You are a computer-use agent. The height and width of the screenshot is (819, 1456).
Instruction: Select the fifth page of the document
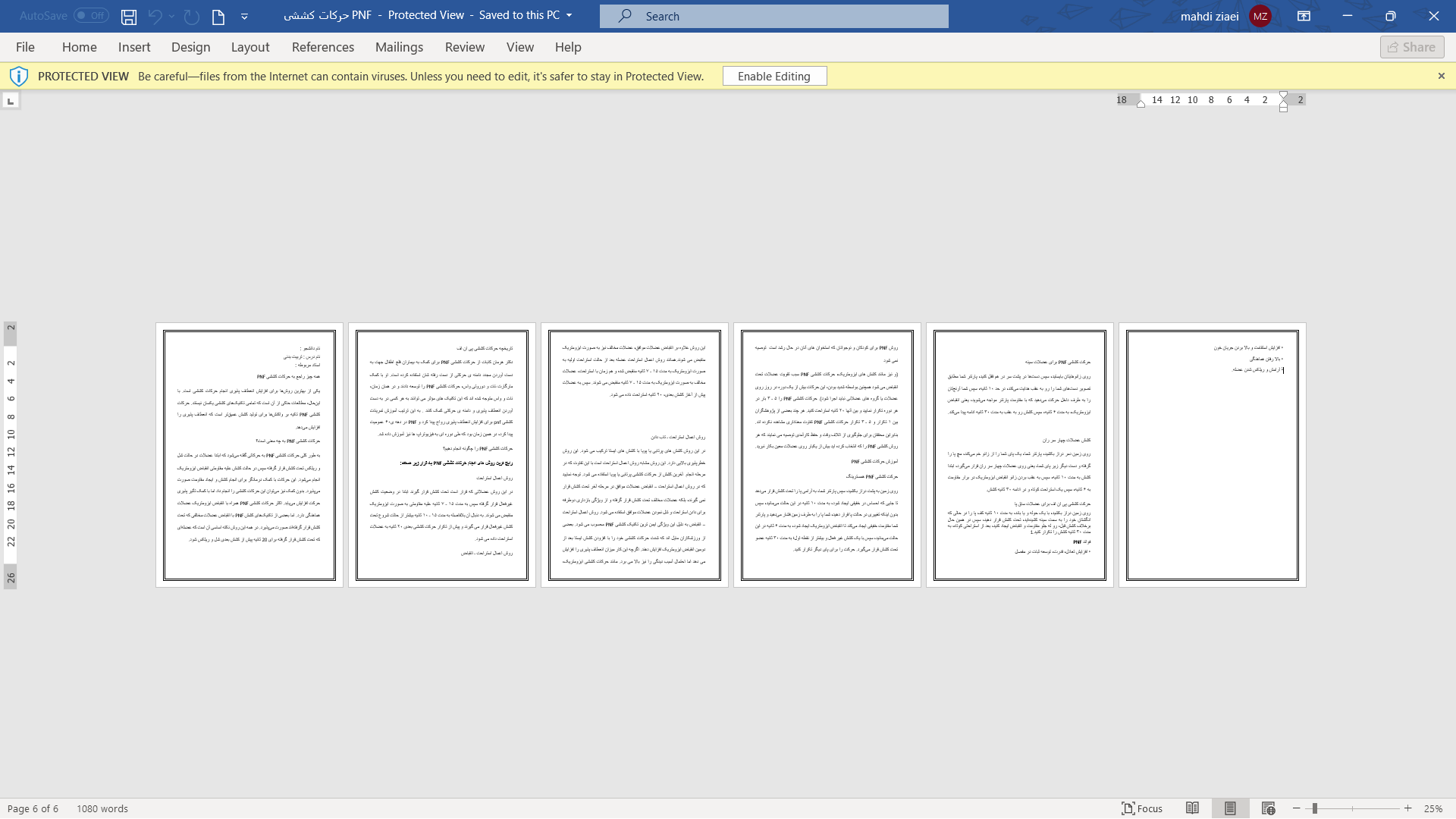[x=1020, y=455]
